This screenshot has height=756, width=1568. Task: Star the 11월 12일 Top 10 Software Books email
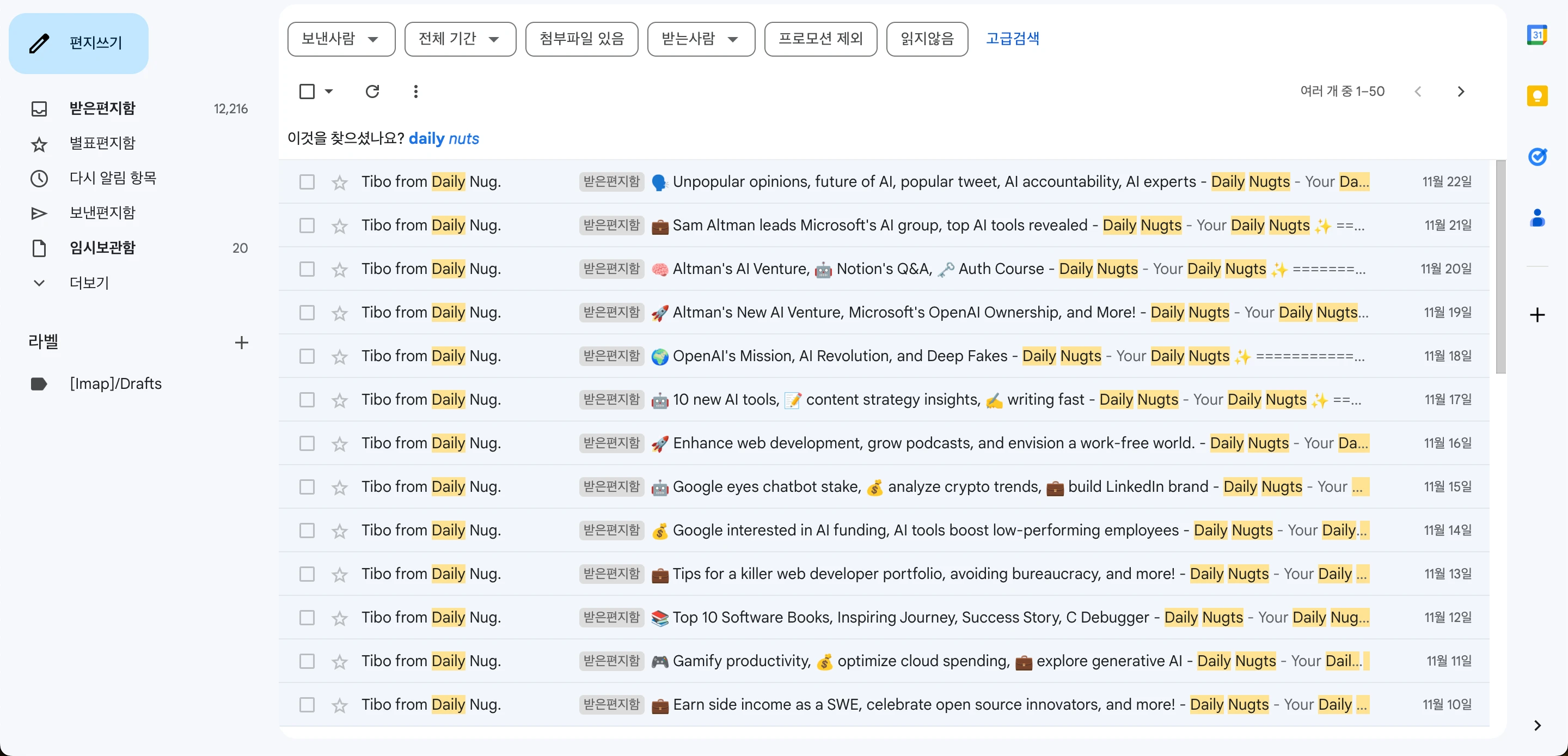340,618
